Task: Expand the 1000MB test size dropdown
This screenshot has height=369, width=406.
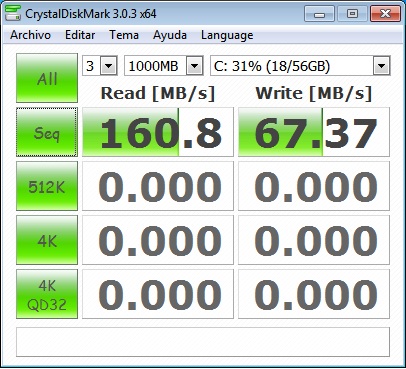Action: pos(195,66)
